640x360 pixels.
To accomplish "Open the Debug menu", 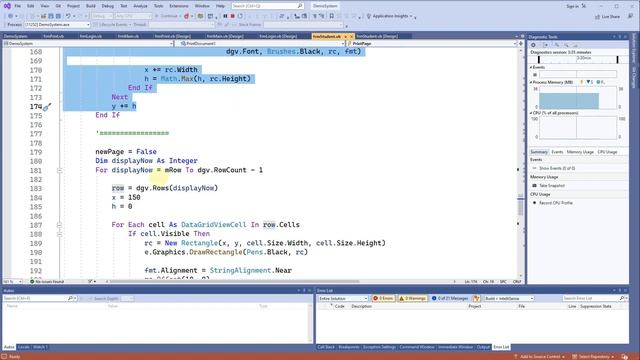I will (108, 6).
